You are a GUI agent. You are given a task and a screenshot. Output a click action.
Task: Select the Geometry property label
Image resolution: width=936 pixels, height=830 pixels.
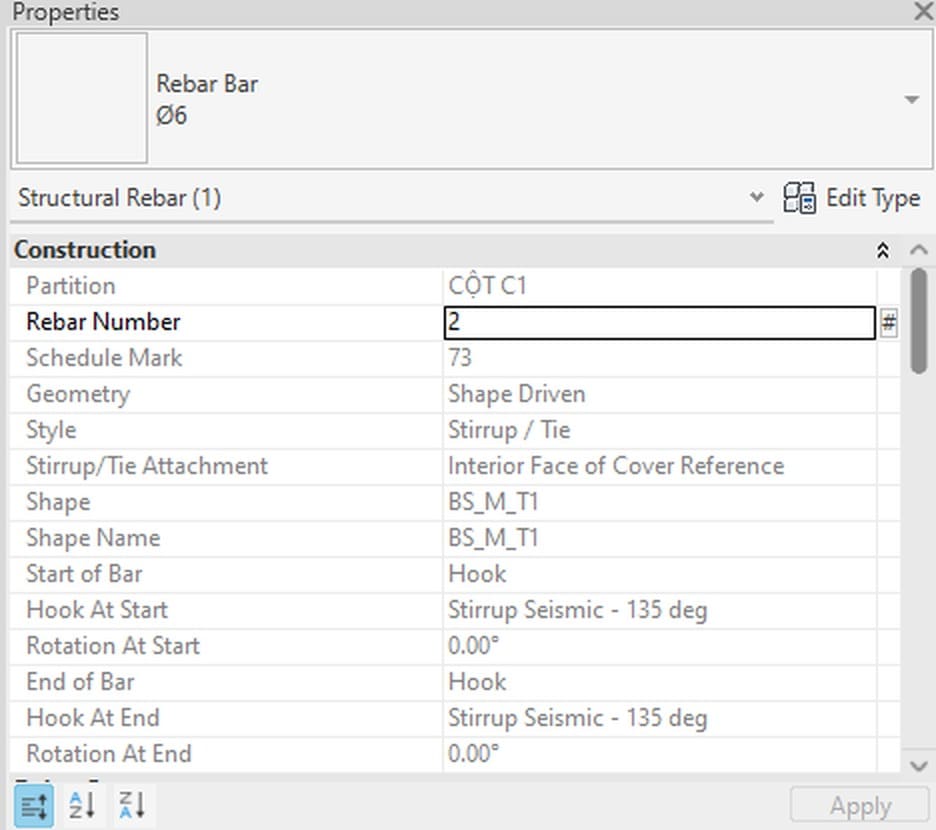pyautogui.click(x=78, y=394)
